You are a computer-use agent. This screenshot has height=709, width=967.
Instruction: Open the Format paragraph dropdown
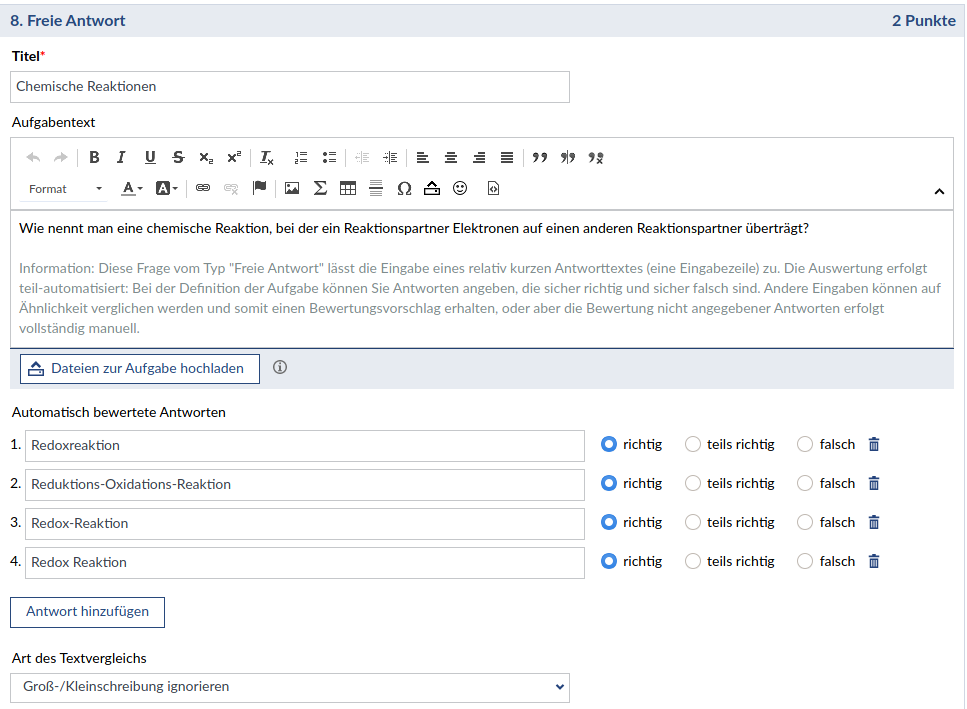pos(65,189)
